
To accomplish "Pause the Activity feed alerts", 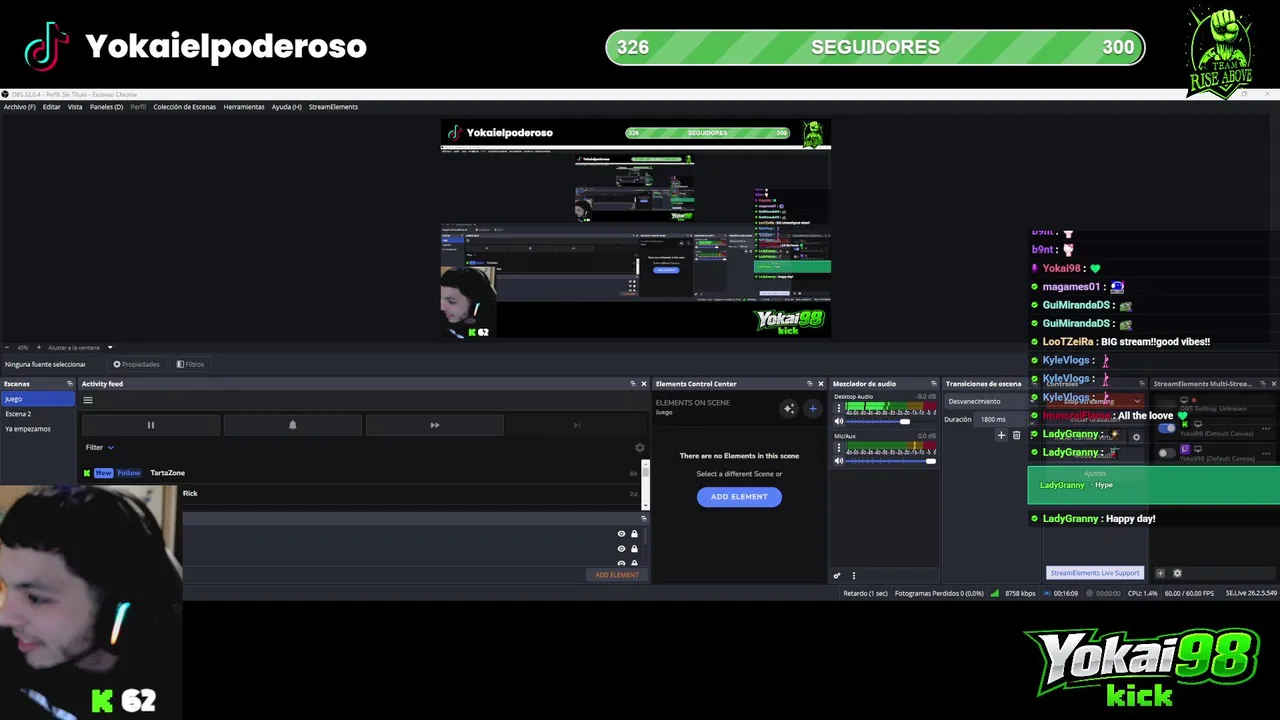I will 151,425.
